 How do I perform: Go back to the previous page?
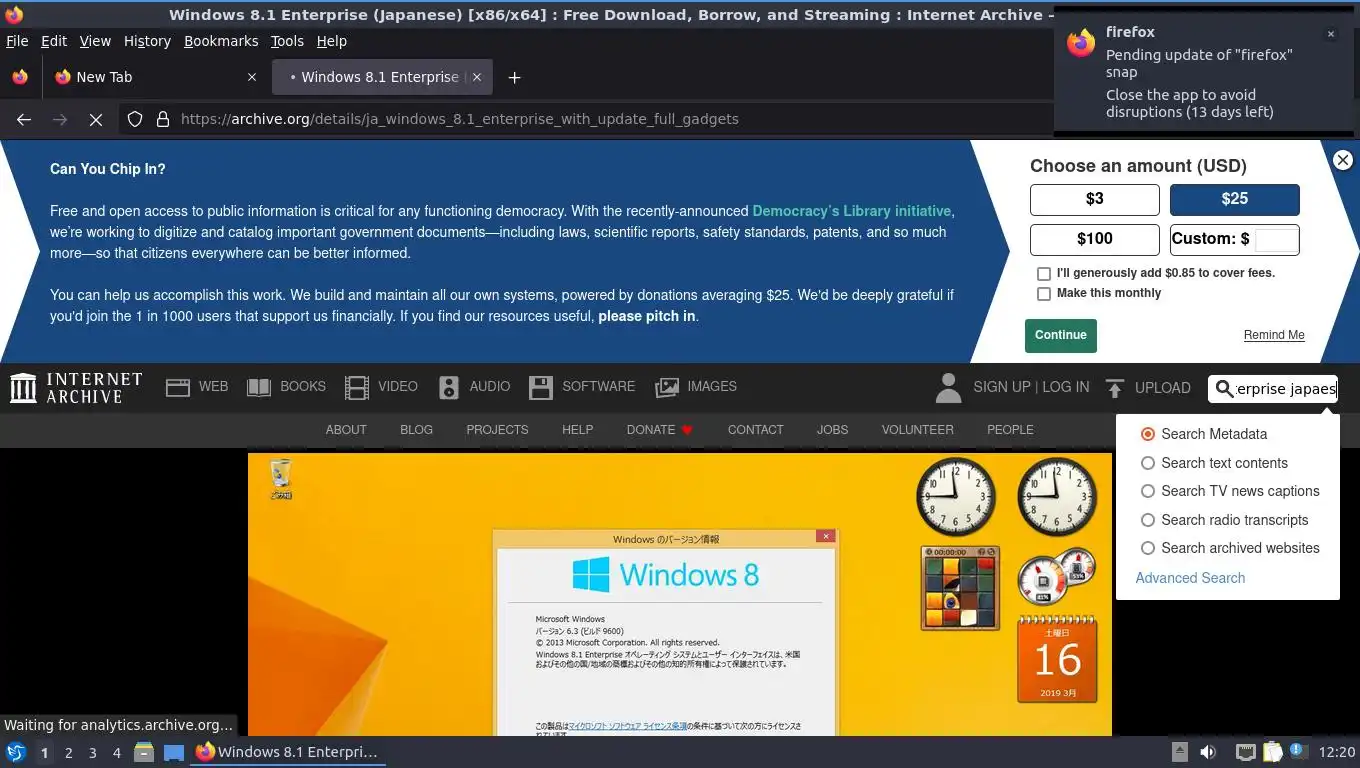coord(24,119)
